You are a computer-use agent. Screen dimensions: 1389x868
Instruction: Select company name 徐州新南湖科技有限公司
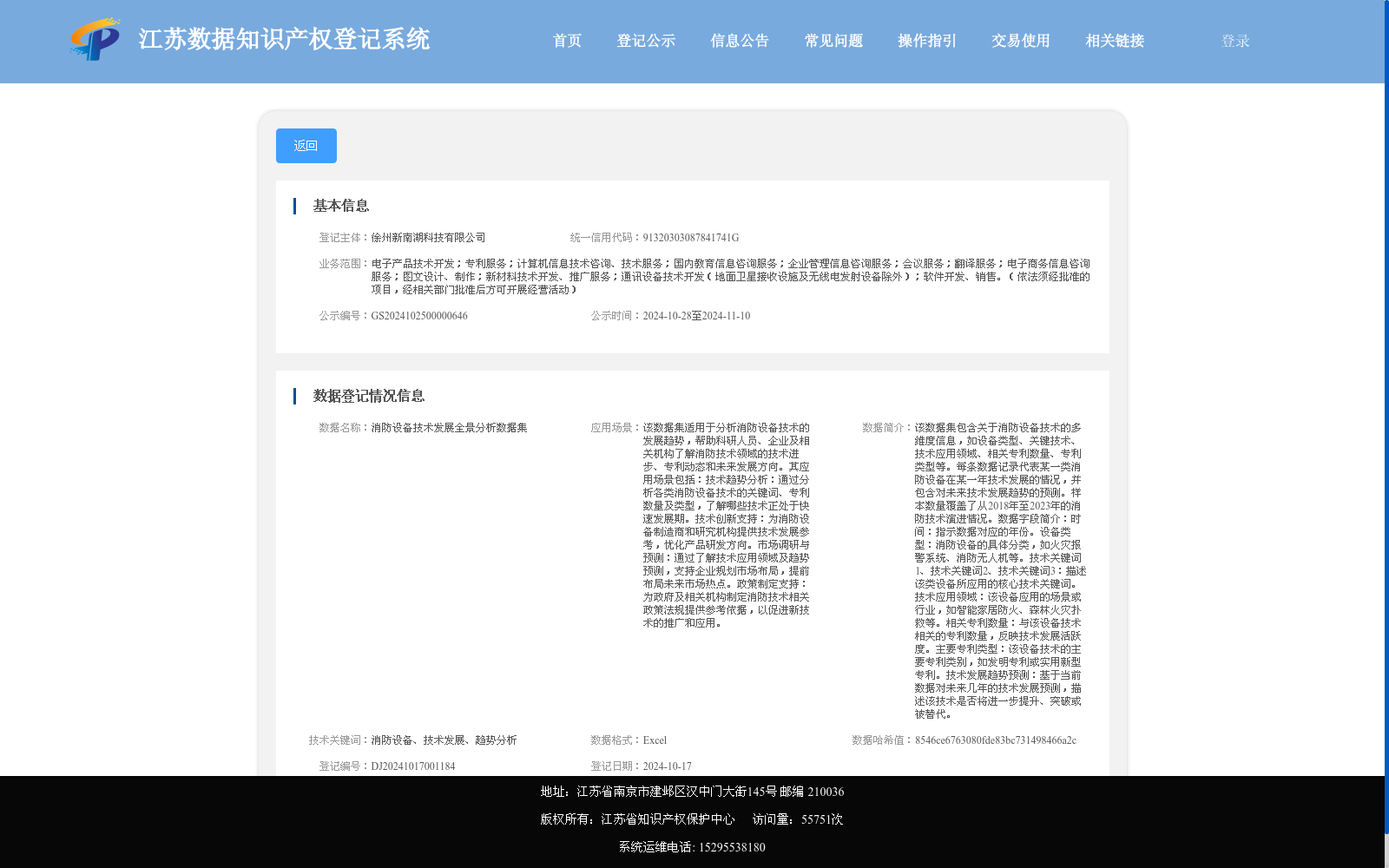[428, 238]
